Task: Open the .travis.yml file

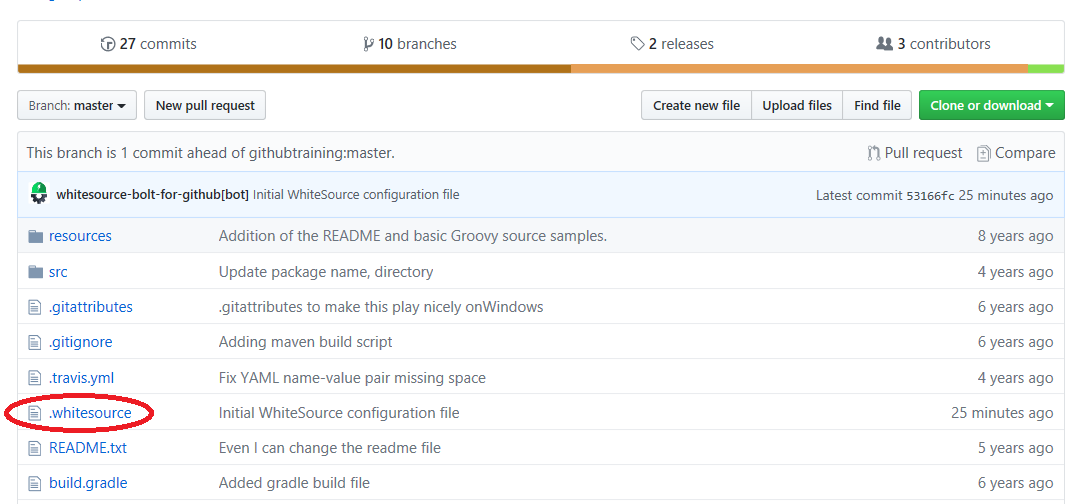Action: (x=81, y=377)
